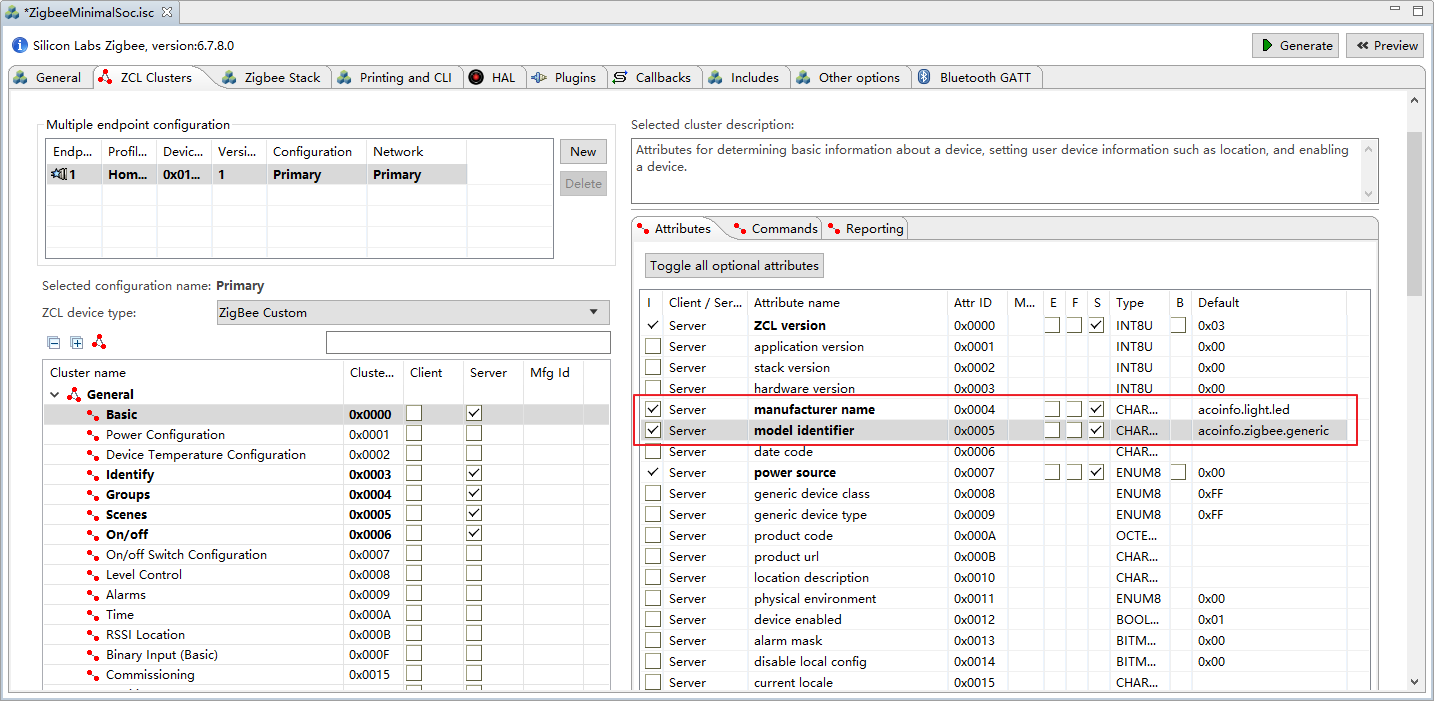The width and height of the screenshot is (1434, 701).
Task: Uncheck the manufacturer name attribute checkbox
Action: pos(653,409)
